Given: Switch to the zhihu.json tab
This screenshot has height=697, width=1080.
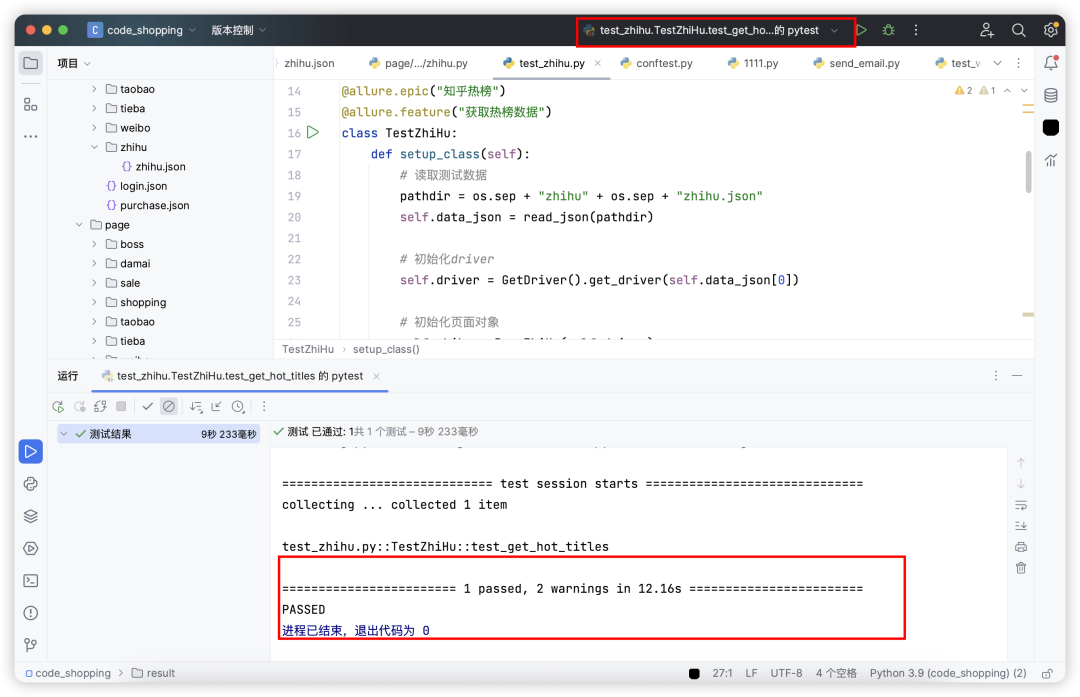Looking at the screenshot, I should (309, 63).
